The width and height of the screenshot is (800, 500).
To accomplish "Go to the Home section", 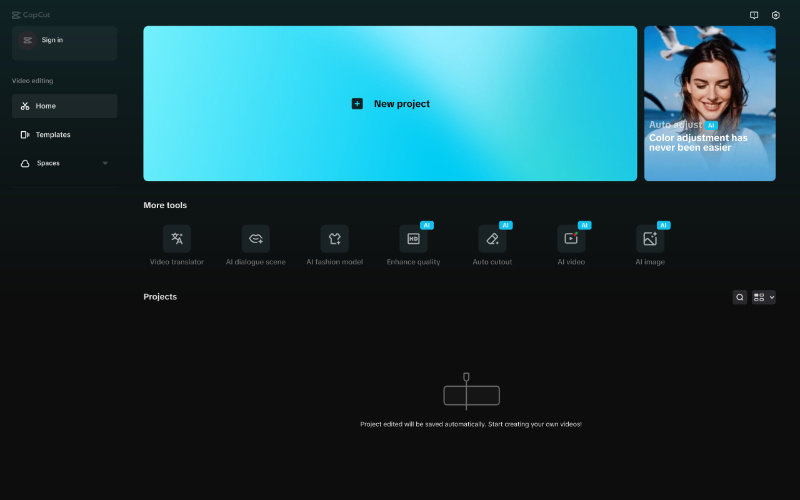I will click(64, 106).
